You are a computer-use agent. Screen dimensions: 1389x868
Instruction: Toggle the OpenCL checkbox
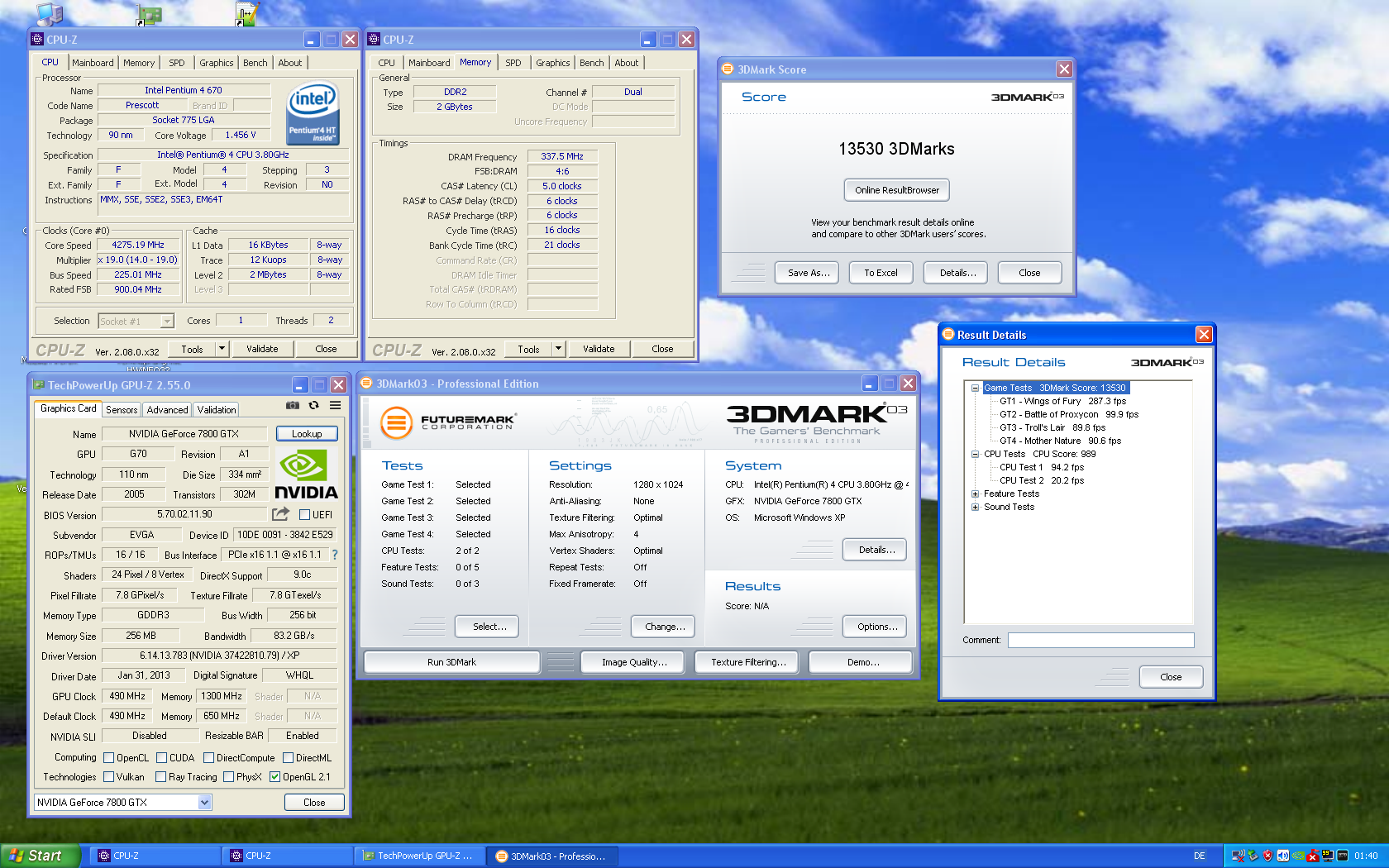pyautogui.click(x=108, y=757)
